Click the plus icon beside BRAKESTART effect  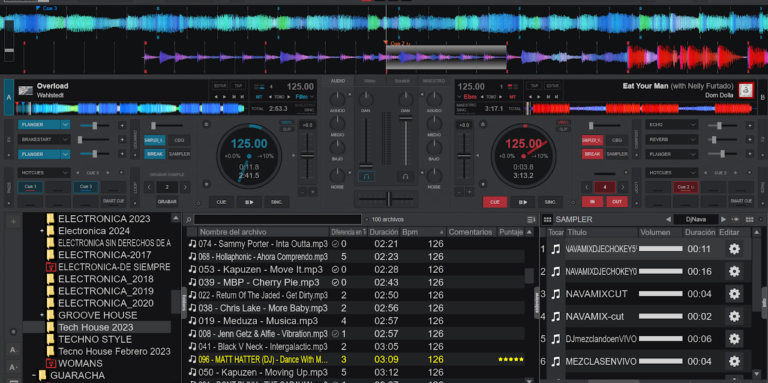(x=121, y=140)
